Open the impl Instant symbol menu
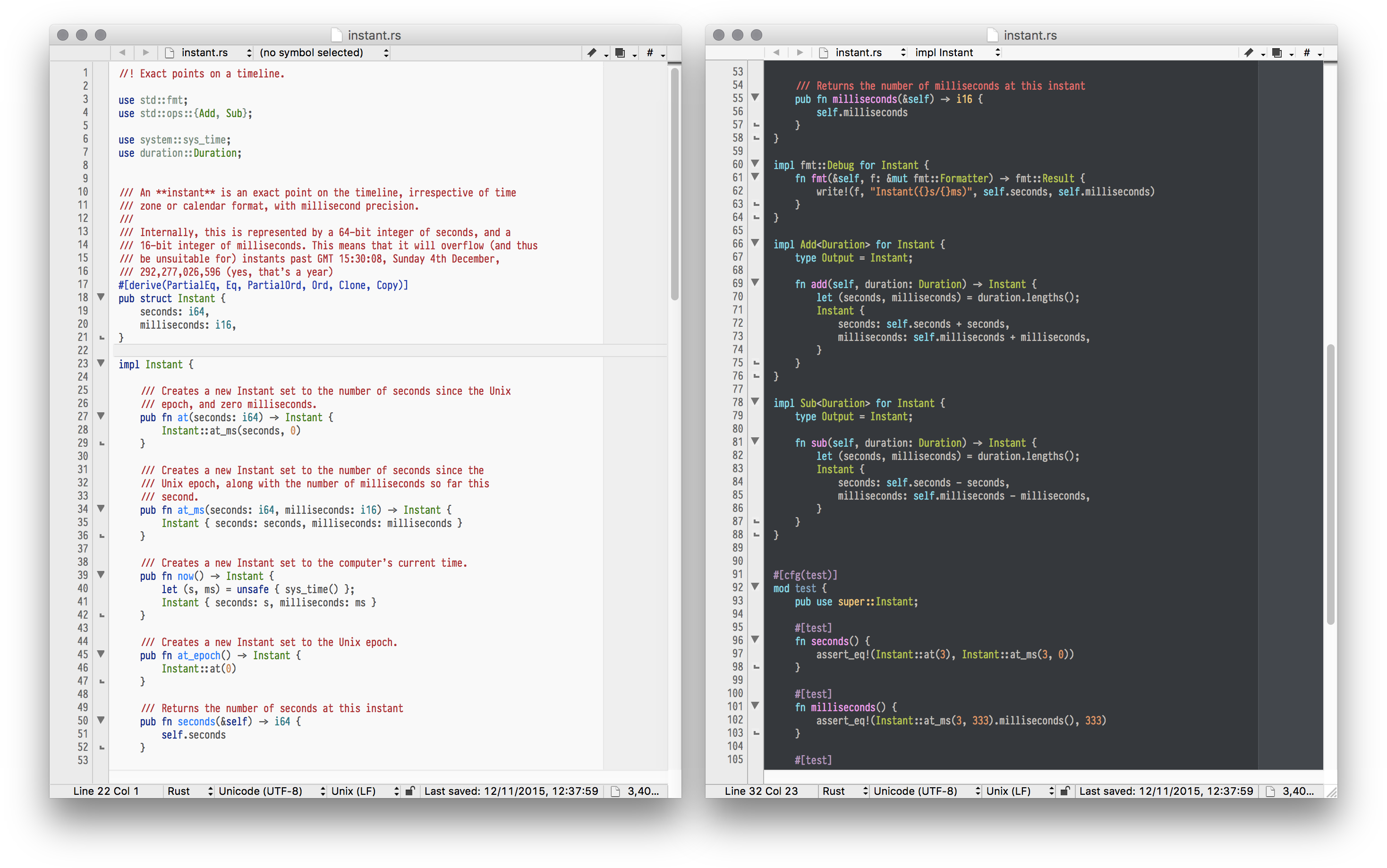 pos(954,52)
